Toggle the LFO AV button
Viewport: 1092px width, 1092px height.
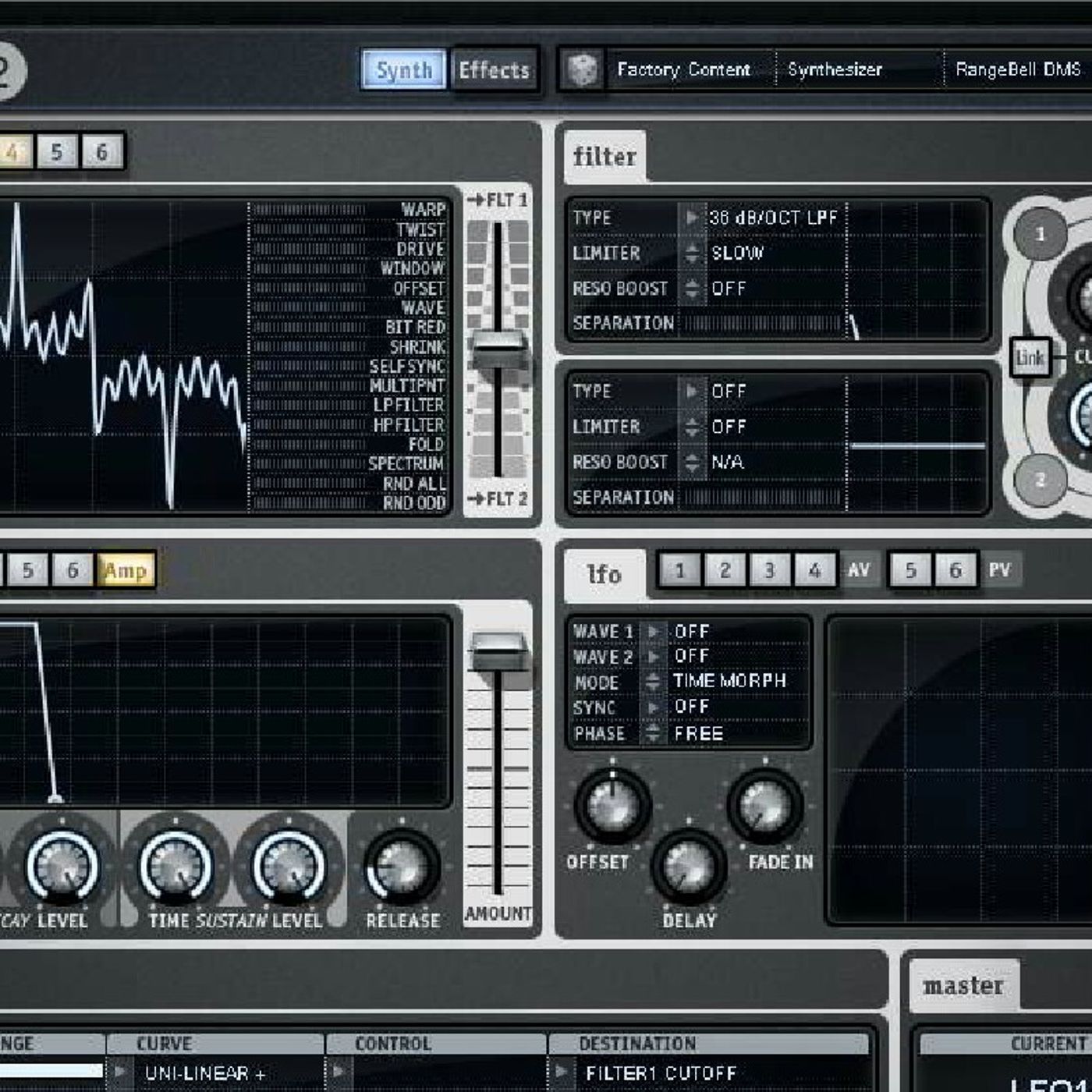859,569
